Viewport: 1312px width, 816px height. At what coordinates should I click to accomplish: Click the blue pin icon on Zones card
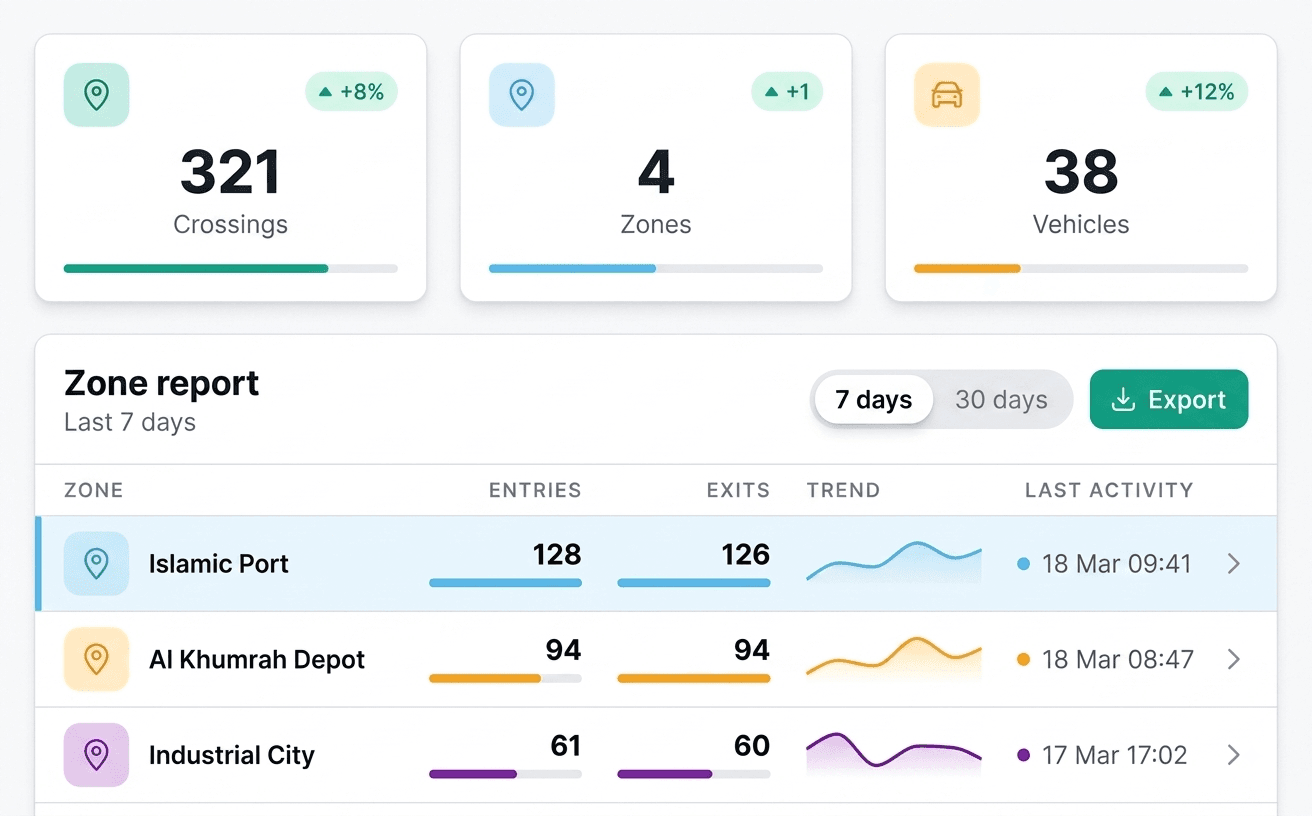click(521, 95)
